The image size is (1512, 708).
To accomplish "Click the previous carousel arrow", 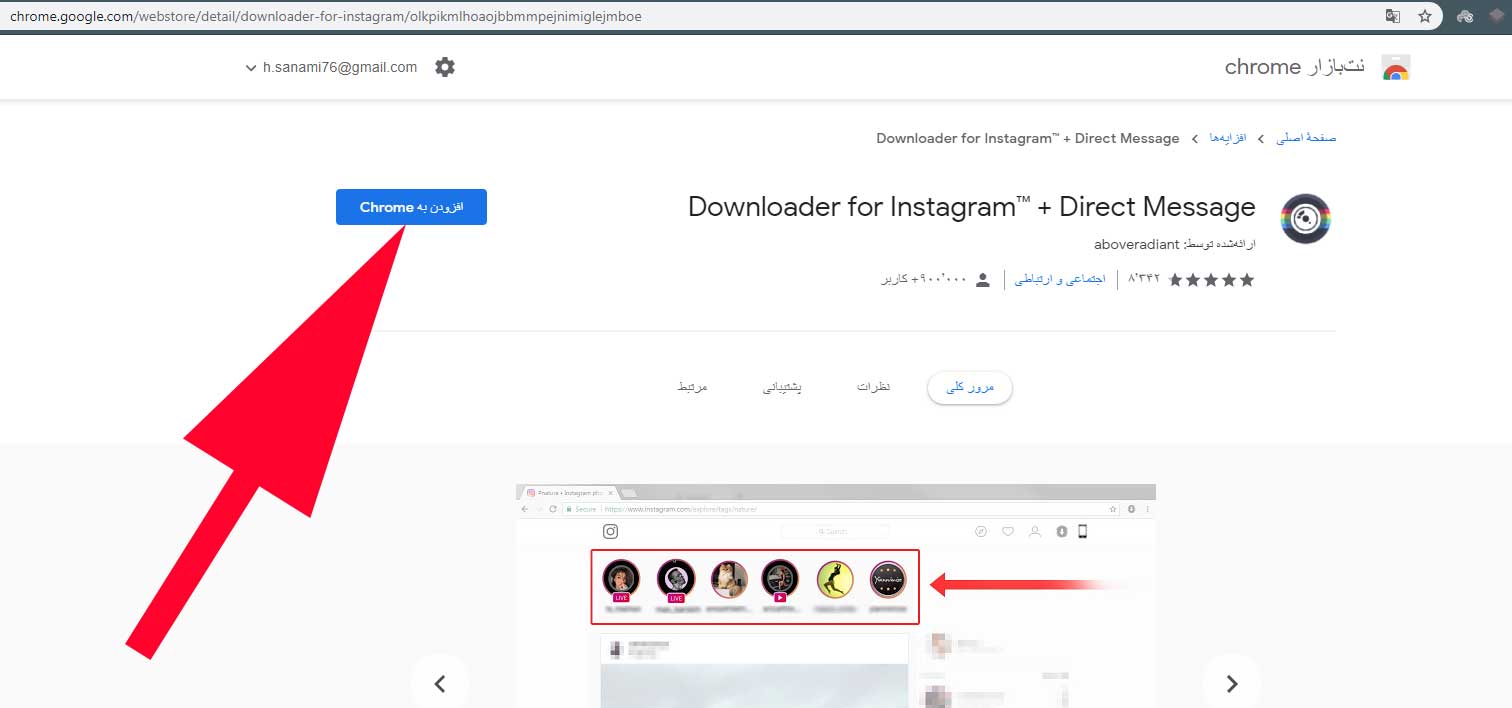I will click(440, 683).
